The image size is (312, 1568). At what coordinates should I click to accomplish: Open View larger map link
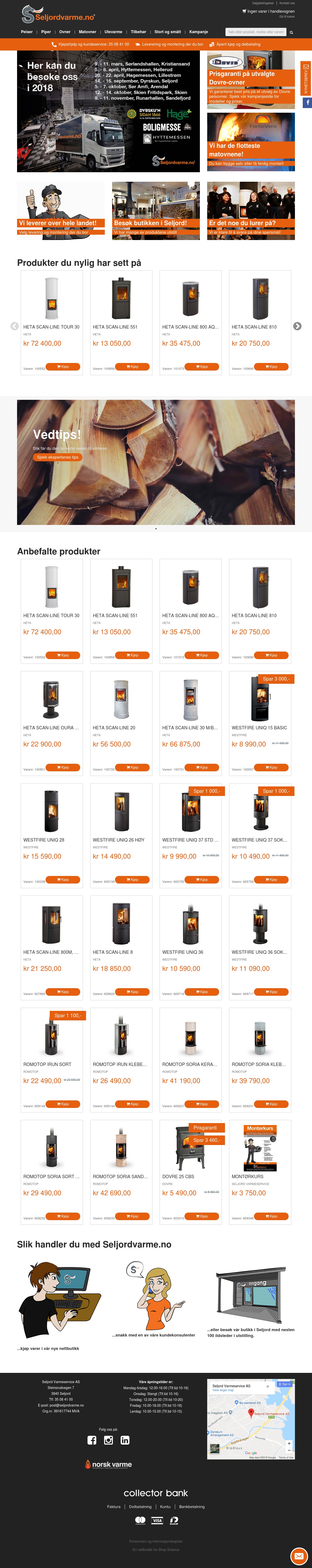(x=223, y=1390)
